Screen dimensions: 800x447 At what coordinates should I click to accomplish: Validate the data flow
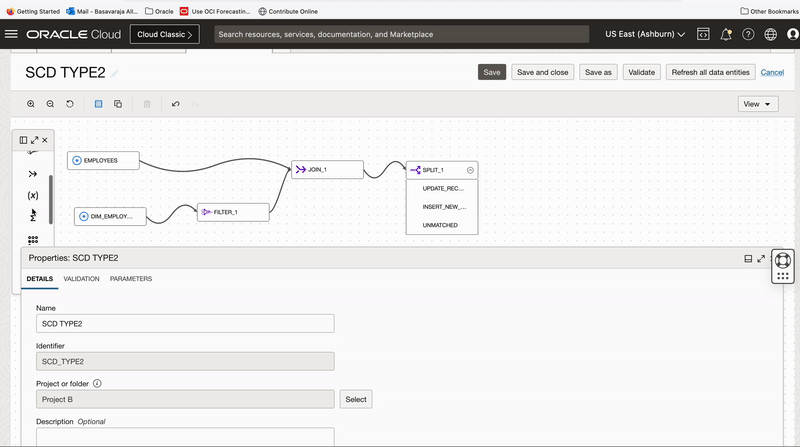point(641,72)
